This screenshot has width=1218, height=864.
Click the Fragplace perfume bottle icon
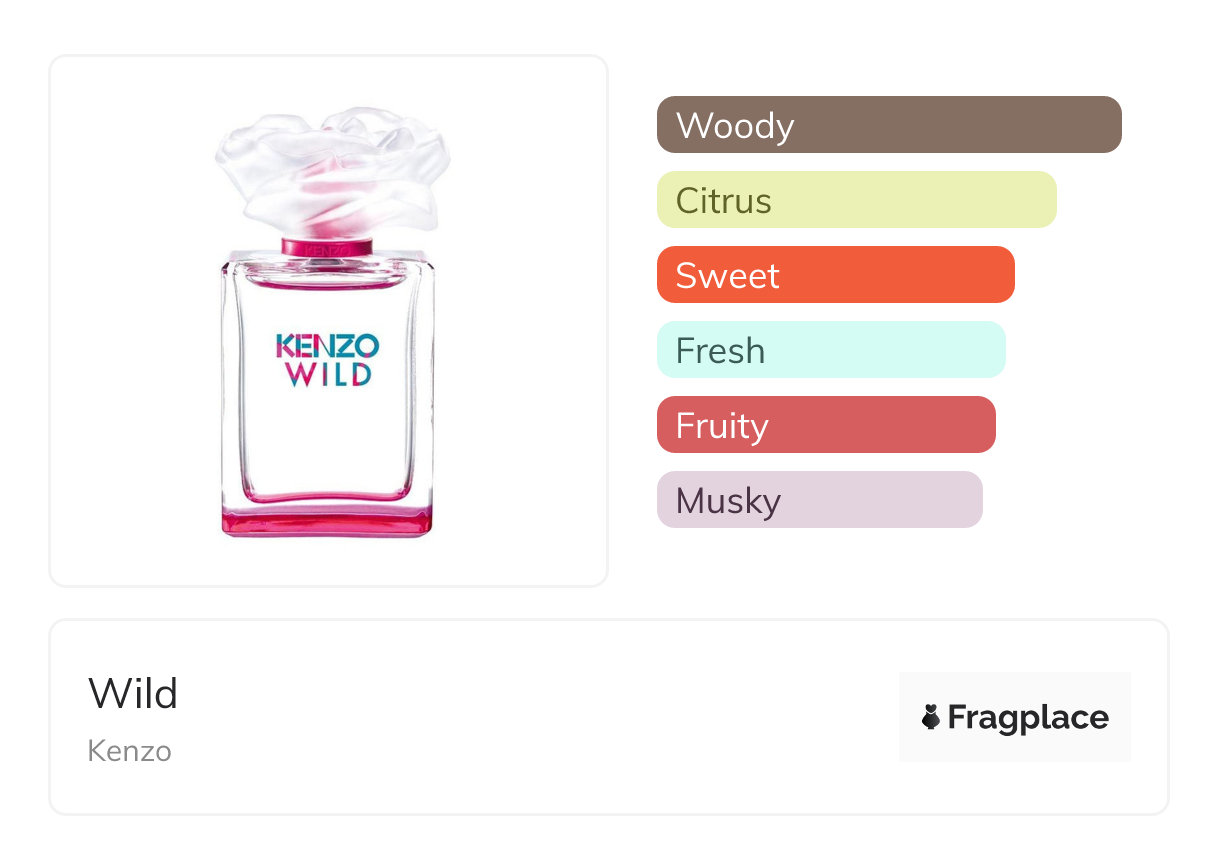pyautogui.click(x=931, y=717)
